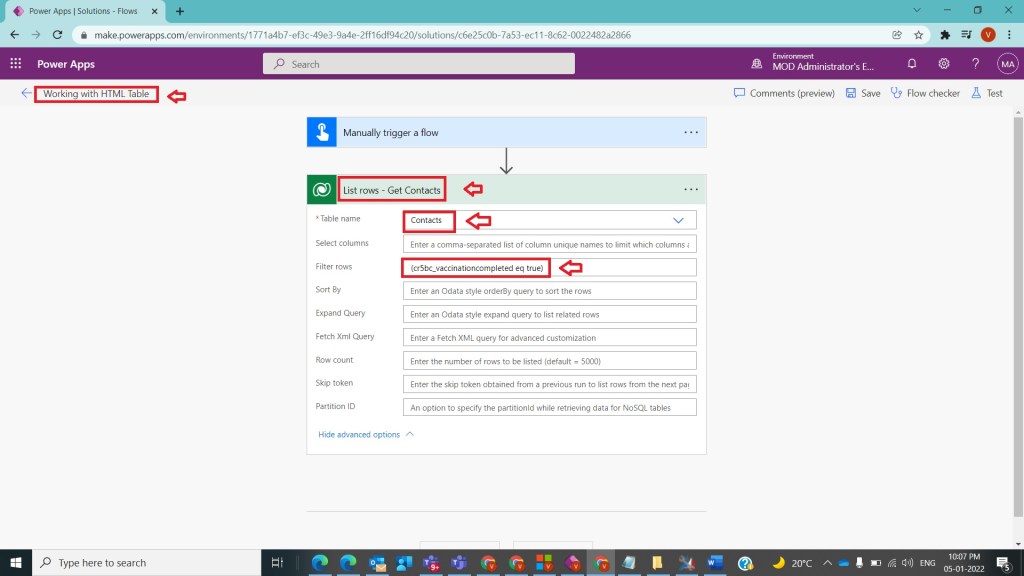Viewport: 1024px width, 576px height.
Task: Click Save in the command bar
Action: pos(863,93)
